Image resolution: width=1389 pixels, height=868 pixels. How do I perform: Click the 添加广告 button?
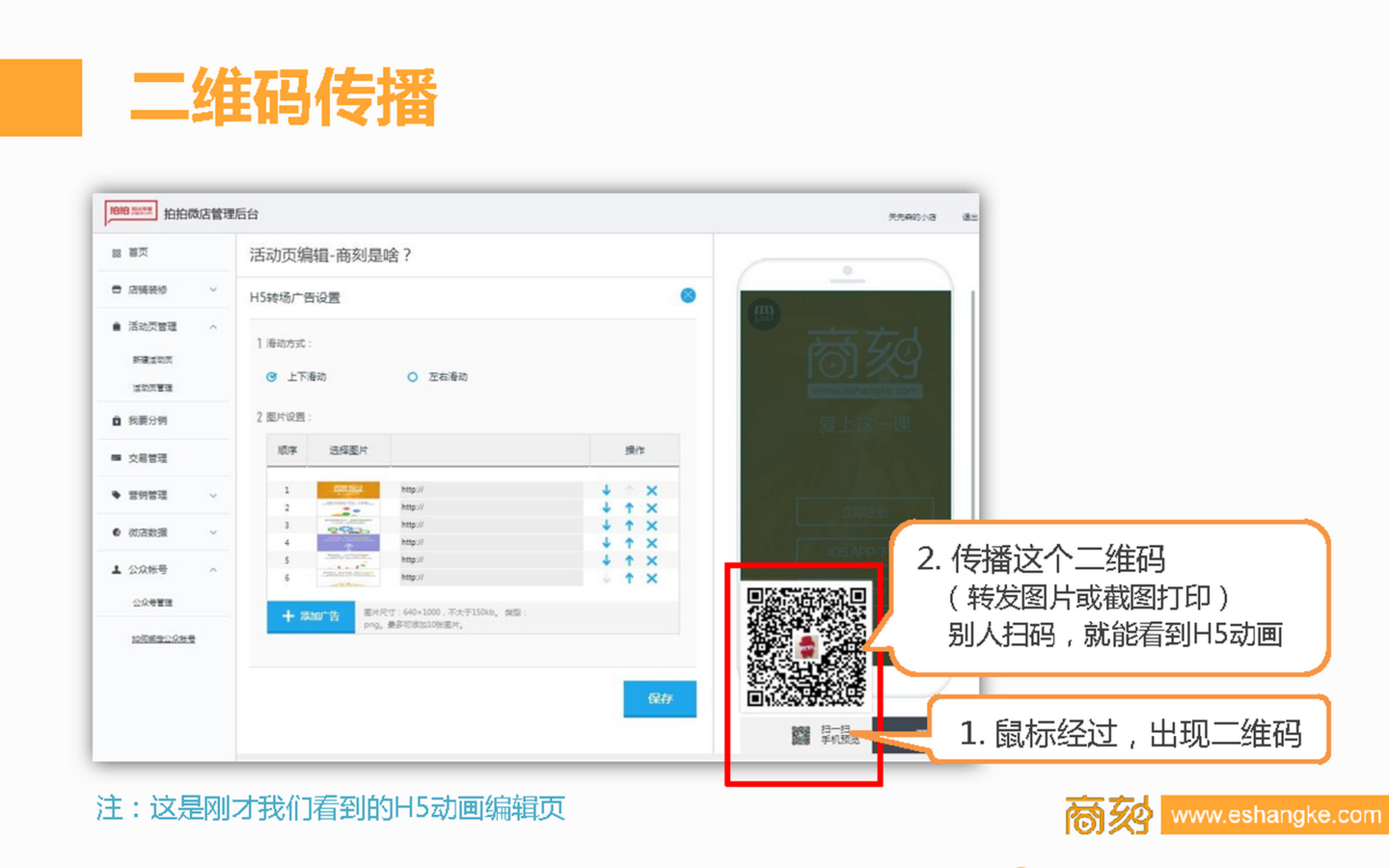[311, 616]
